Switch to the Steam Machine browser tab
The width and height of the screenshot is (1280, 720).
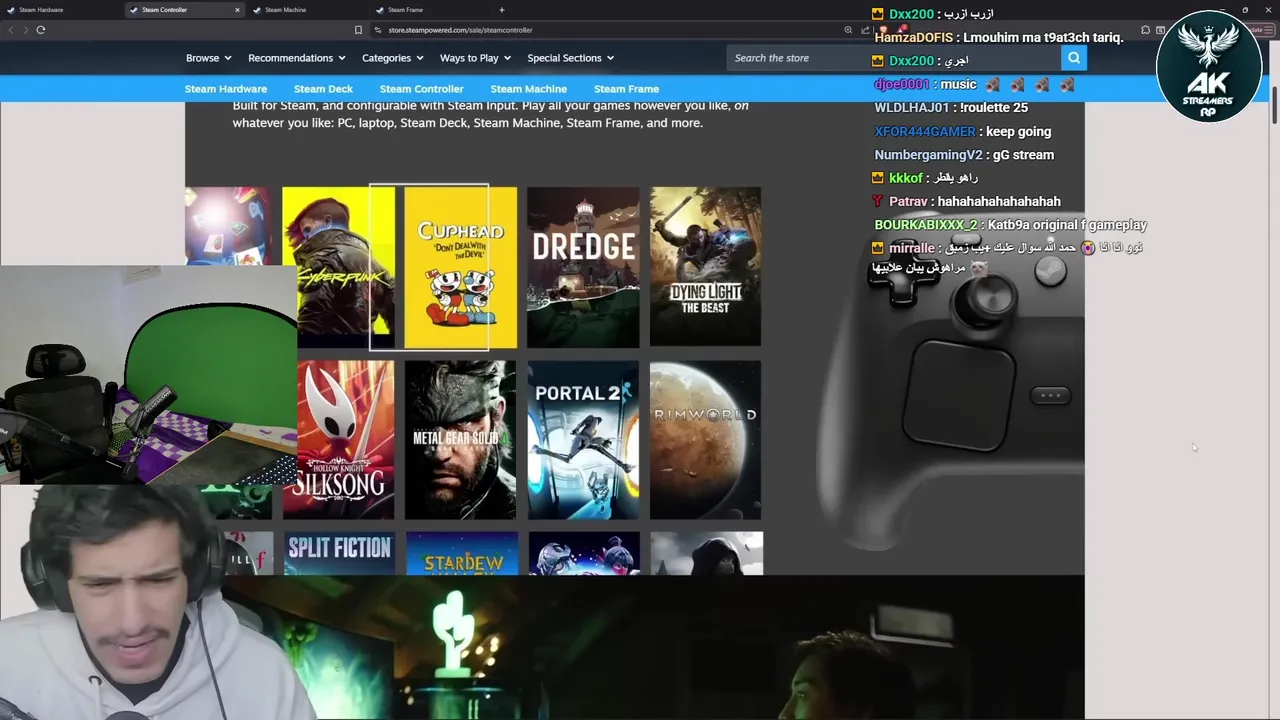point(307,10)
